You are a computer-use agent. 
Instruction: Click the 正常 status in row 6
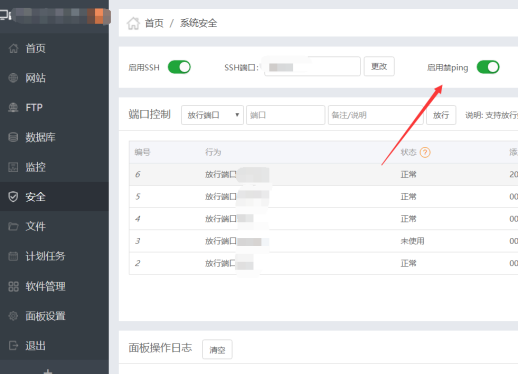pos(409,174)
